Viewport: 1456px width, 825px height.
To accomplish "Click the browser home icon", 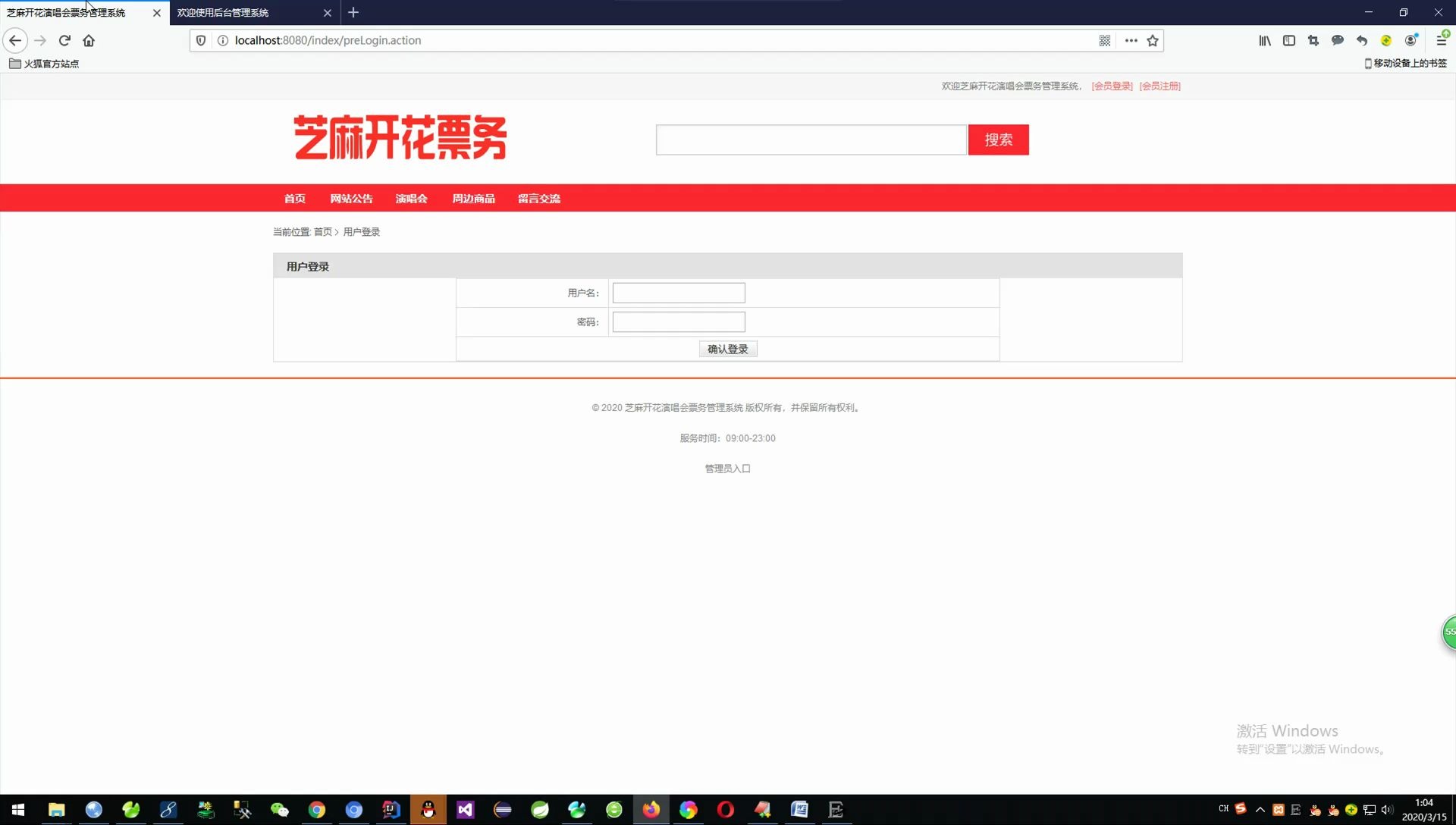I will 89,40.
